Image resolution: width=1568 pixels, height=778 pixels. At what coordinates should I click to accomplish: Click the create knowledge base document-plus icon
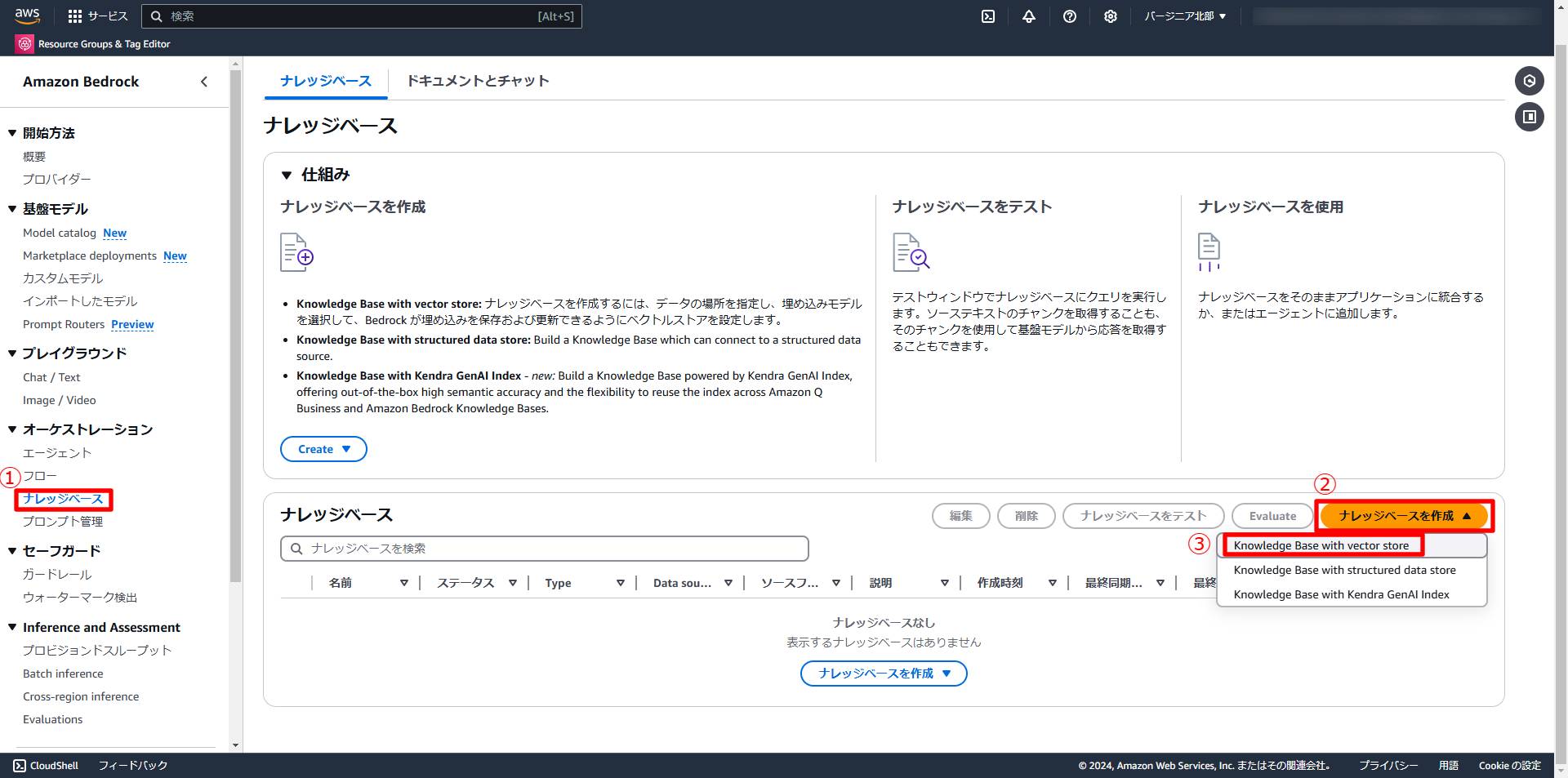pos(297,252)
